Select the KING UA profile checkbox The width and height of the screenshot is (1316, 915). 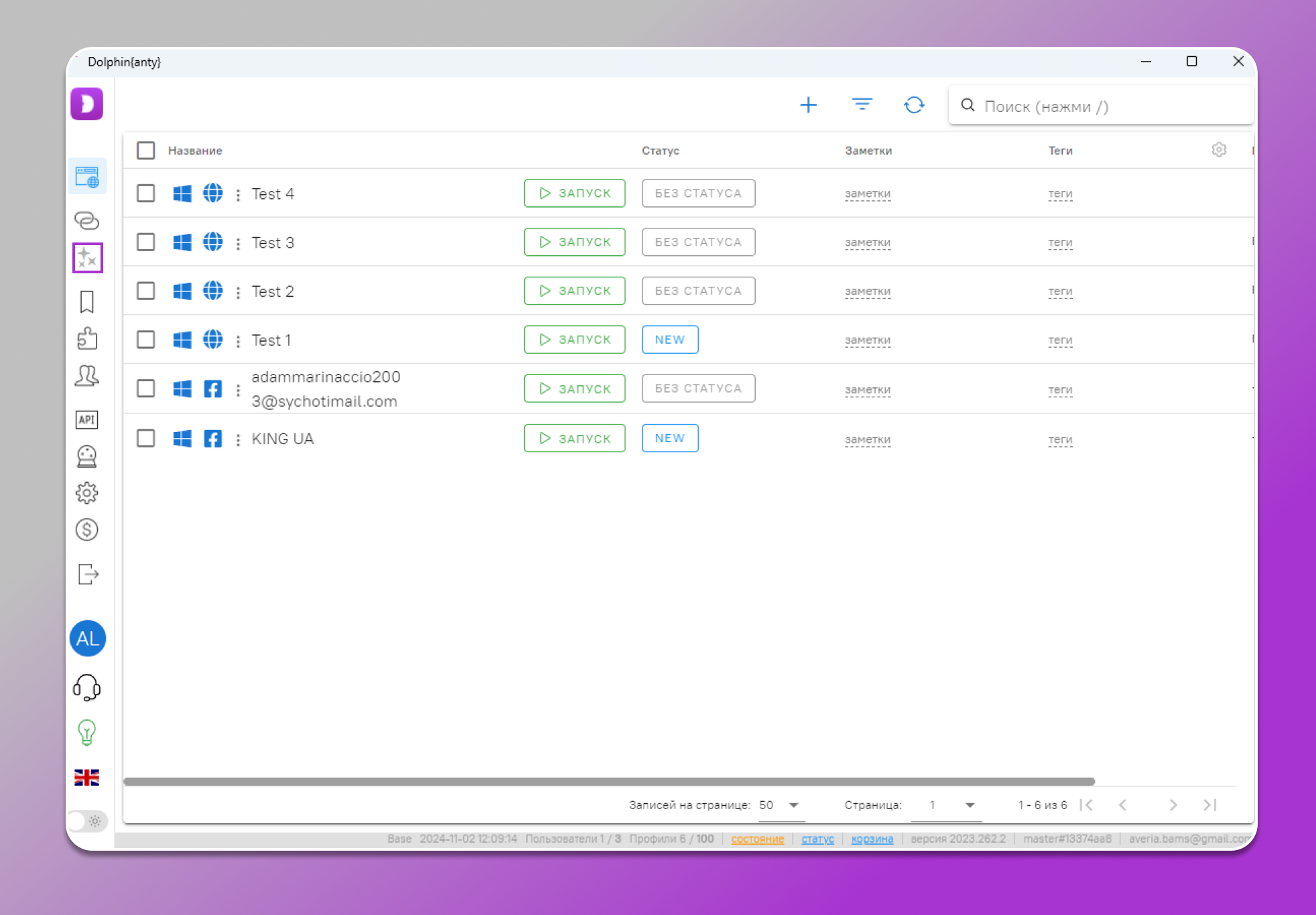tap(145, 439)
